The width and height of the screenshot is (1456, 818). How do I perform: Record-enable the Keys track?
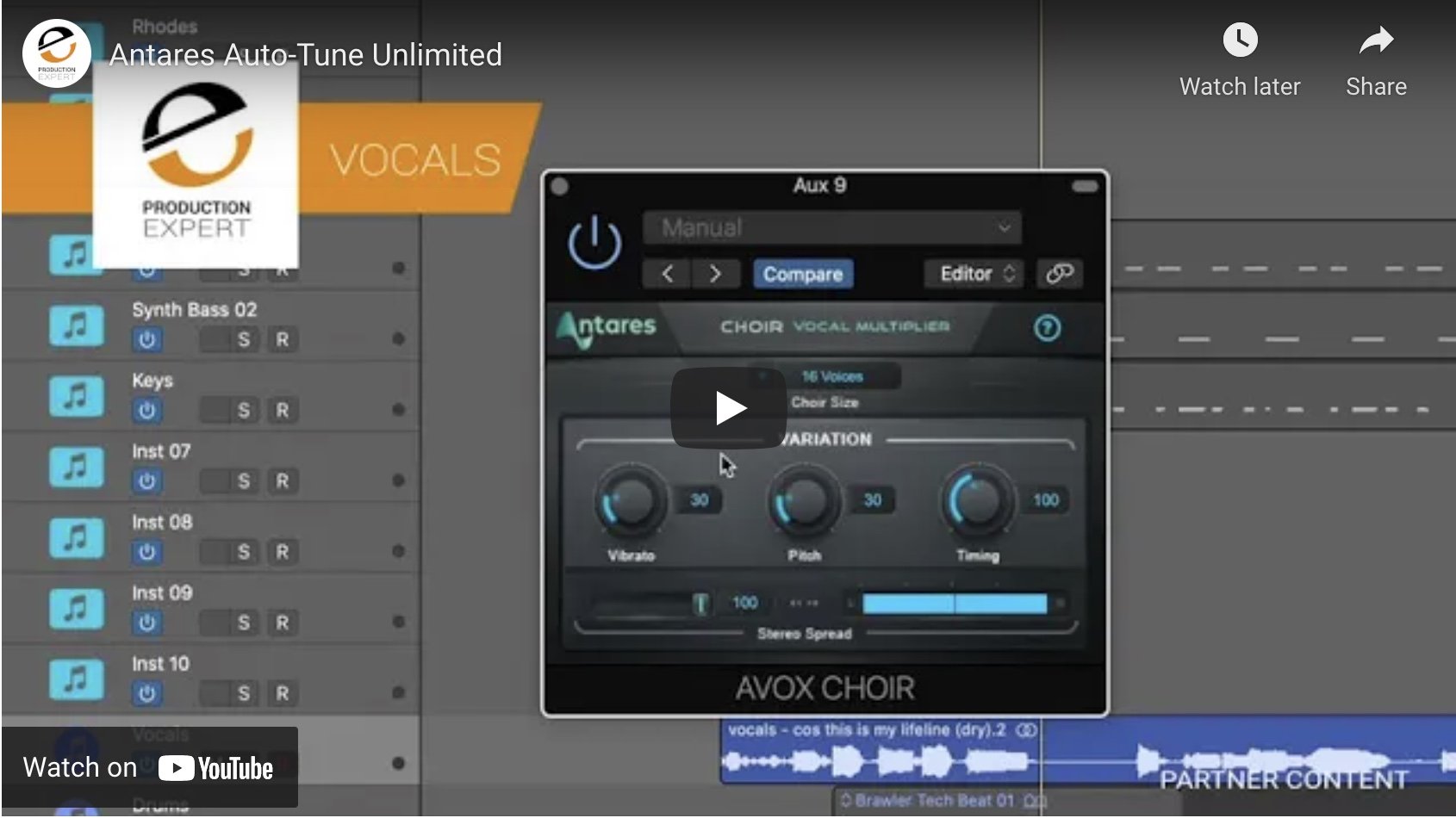point(282,410)
